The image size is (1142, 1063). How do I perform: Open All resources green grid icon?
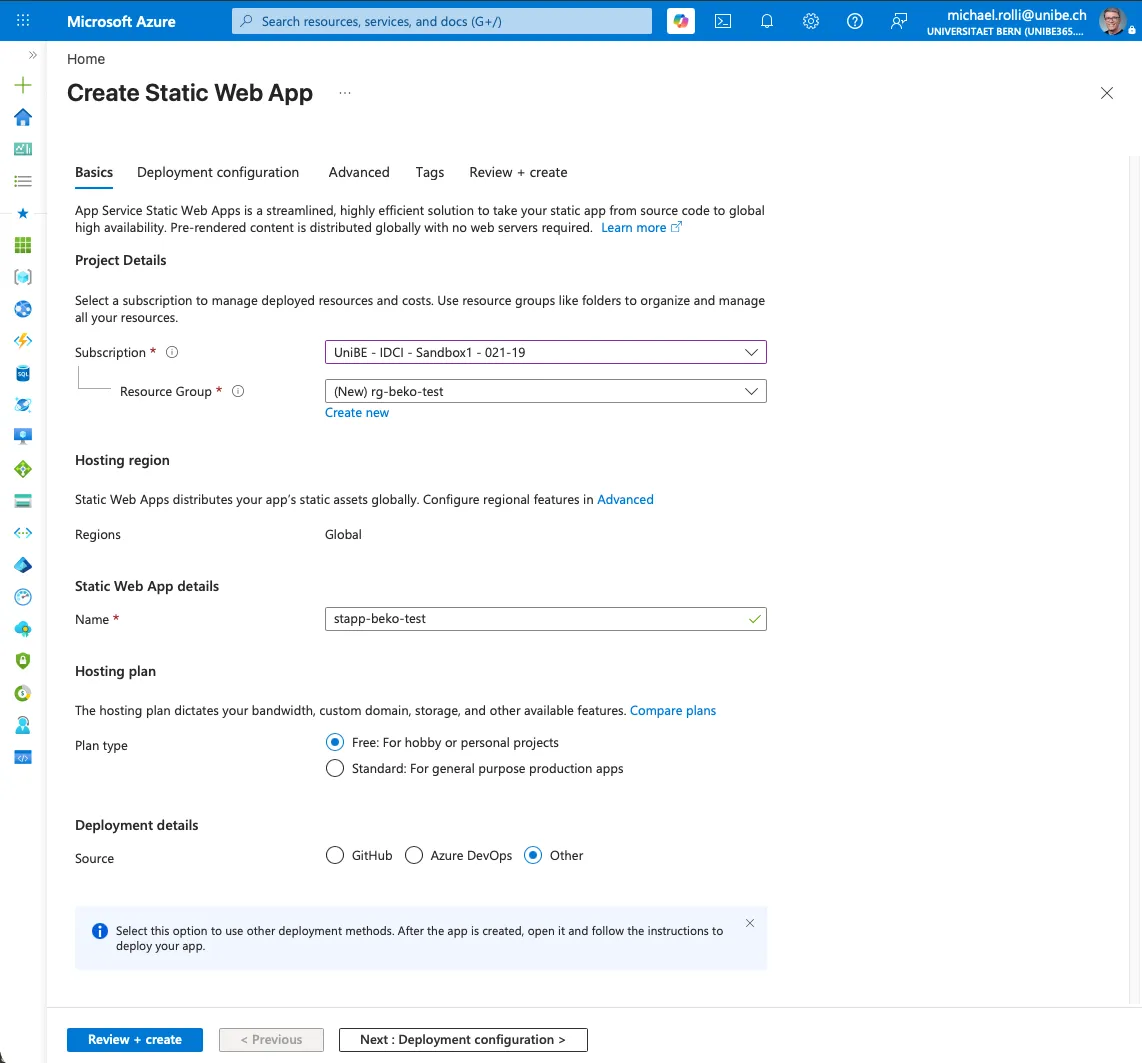(23, 245)
